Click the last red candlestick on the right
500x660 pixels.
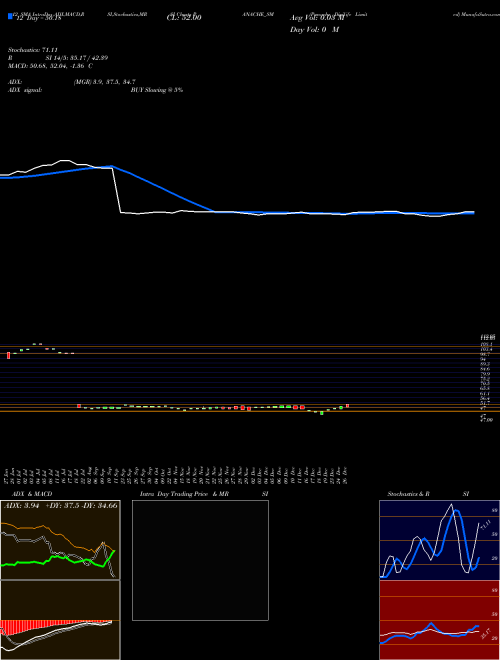348,406
